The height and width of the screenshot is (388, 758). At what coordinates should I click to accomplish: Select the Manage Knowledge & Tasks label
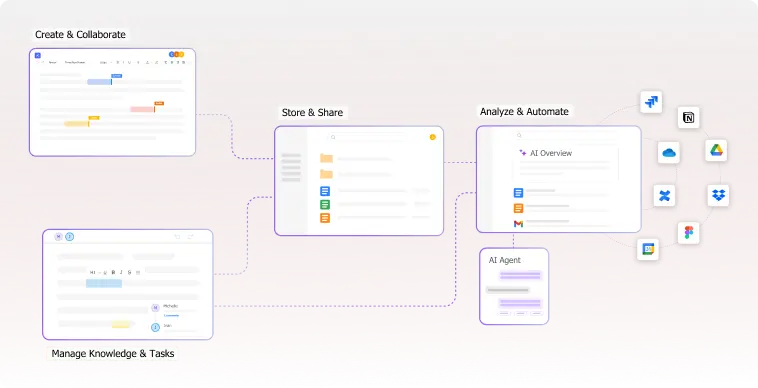(x=113, y=354)
